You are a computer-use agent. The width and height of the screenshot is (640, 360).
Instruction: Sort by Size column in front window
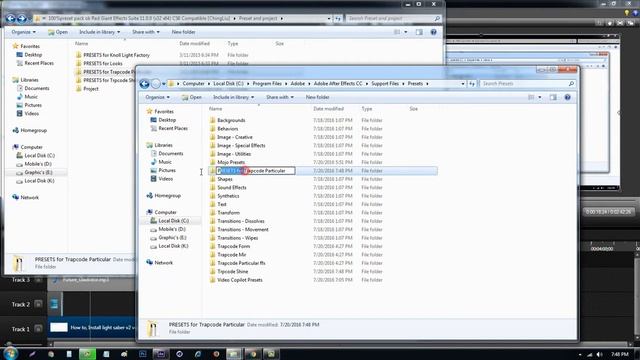click(x=413, y=109)
